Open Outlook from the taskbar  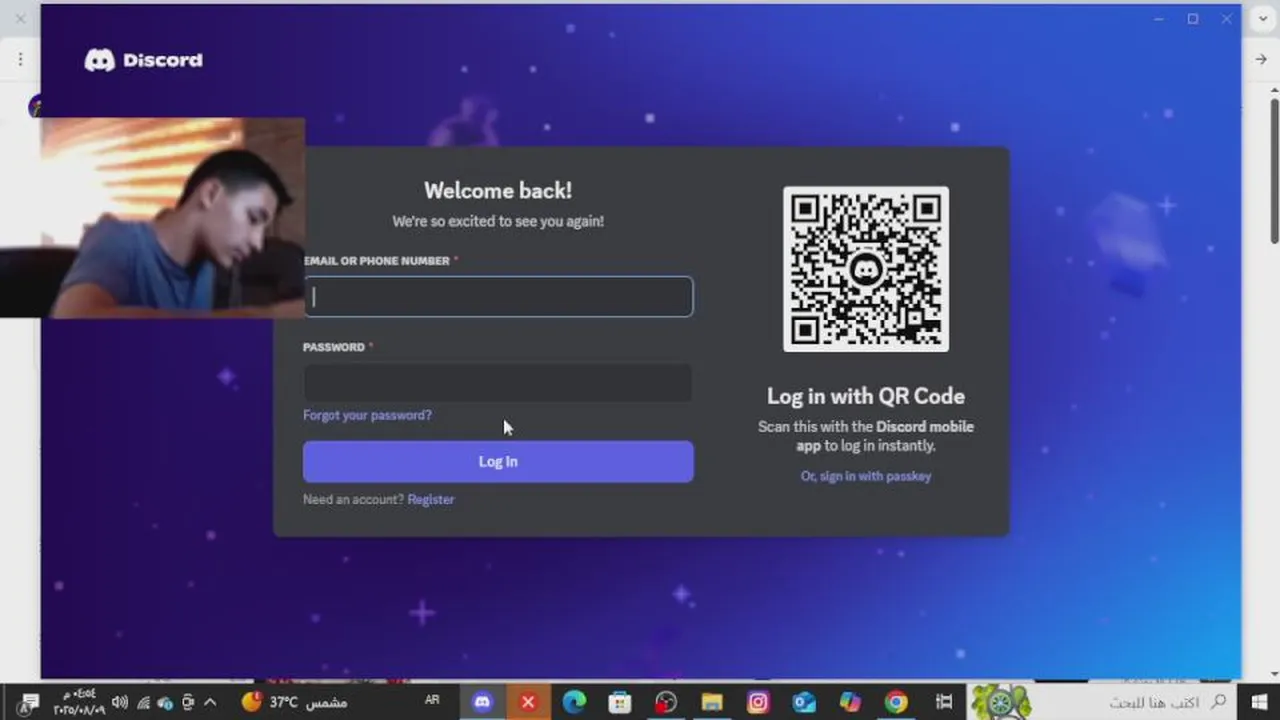pos(804,702)
